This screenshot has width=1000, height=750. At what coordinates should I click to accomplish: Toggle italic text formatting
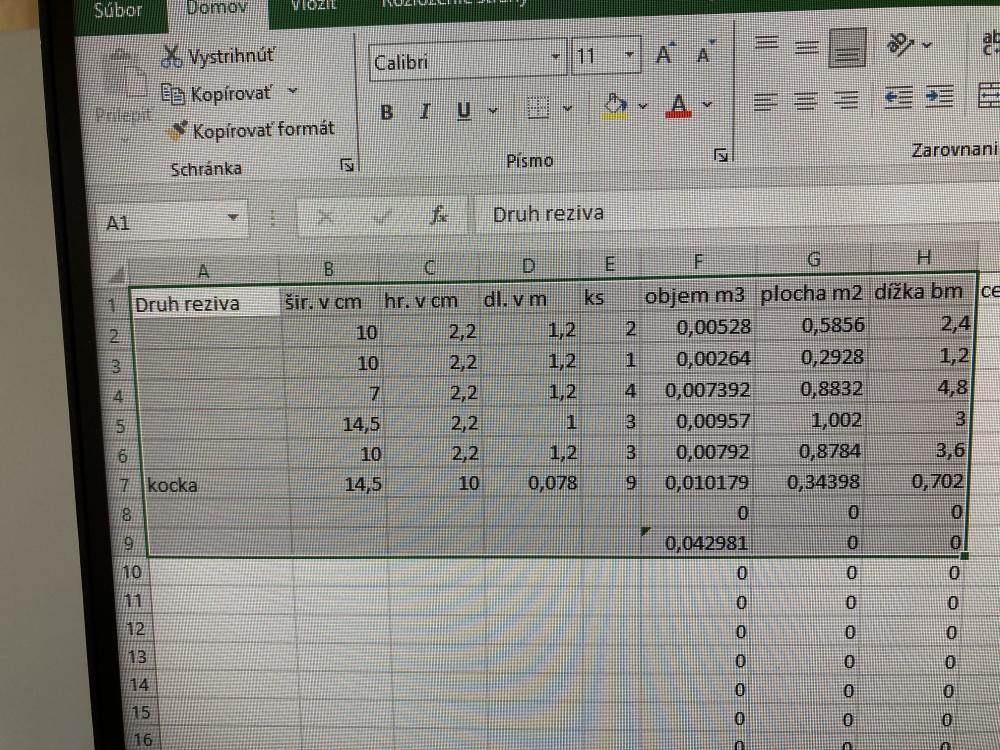pos(425,112)
